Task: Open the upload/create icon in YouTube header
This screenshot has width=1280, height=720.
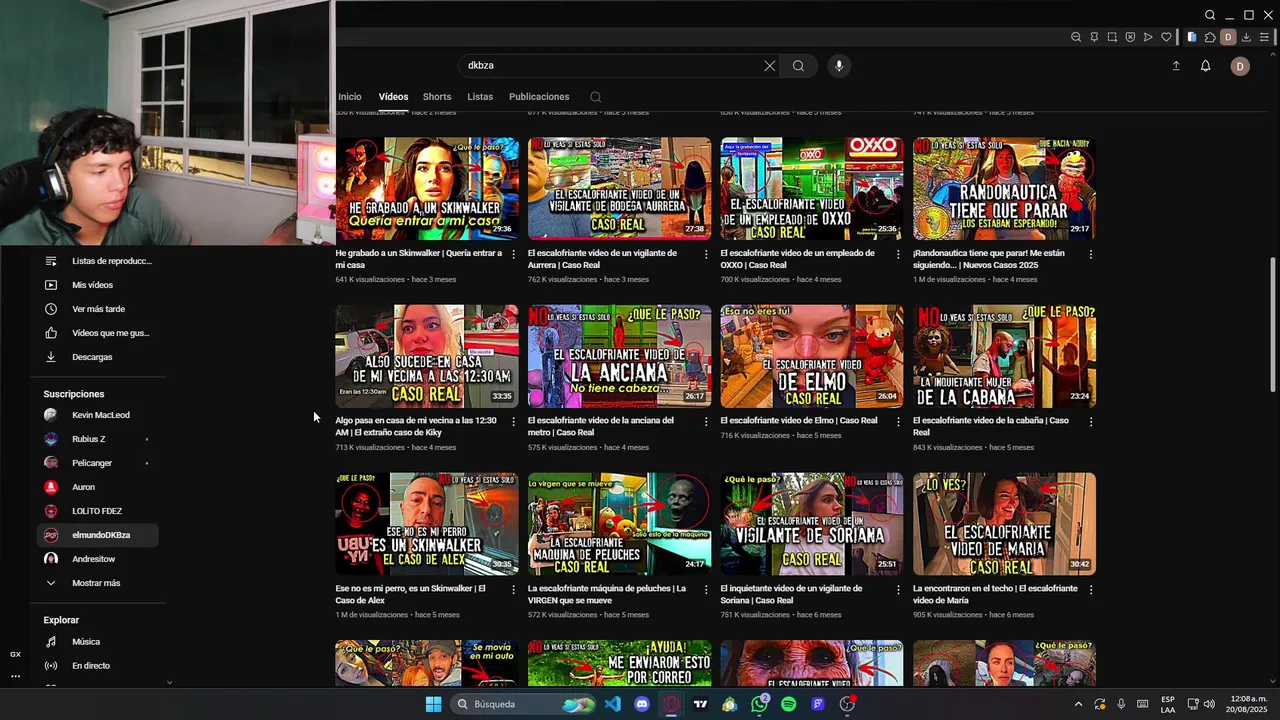Action: 1176,66
